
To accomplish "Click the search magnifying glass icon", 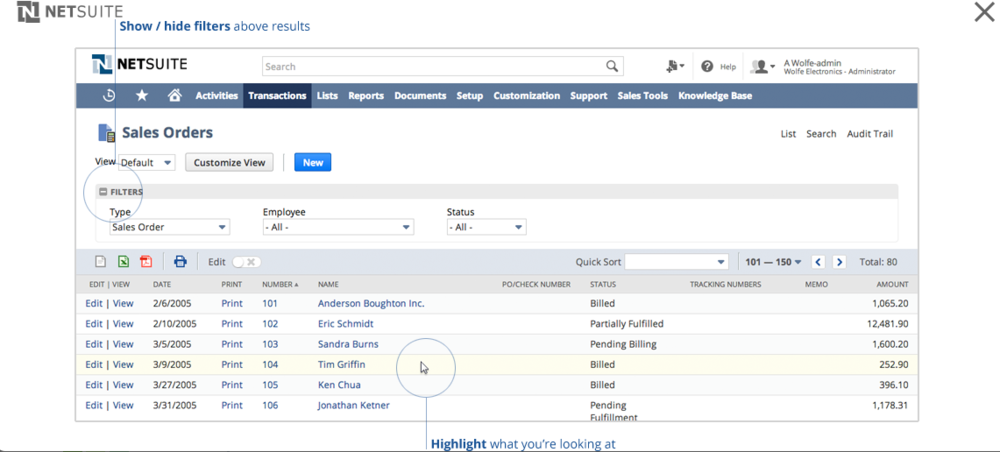I will [612, 67].
